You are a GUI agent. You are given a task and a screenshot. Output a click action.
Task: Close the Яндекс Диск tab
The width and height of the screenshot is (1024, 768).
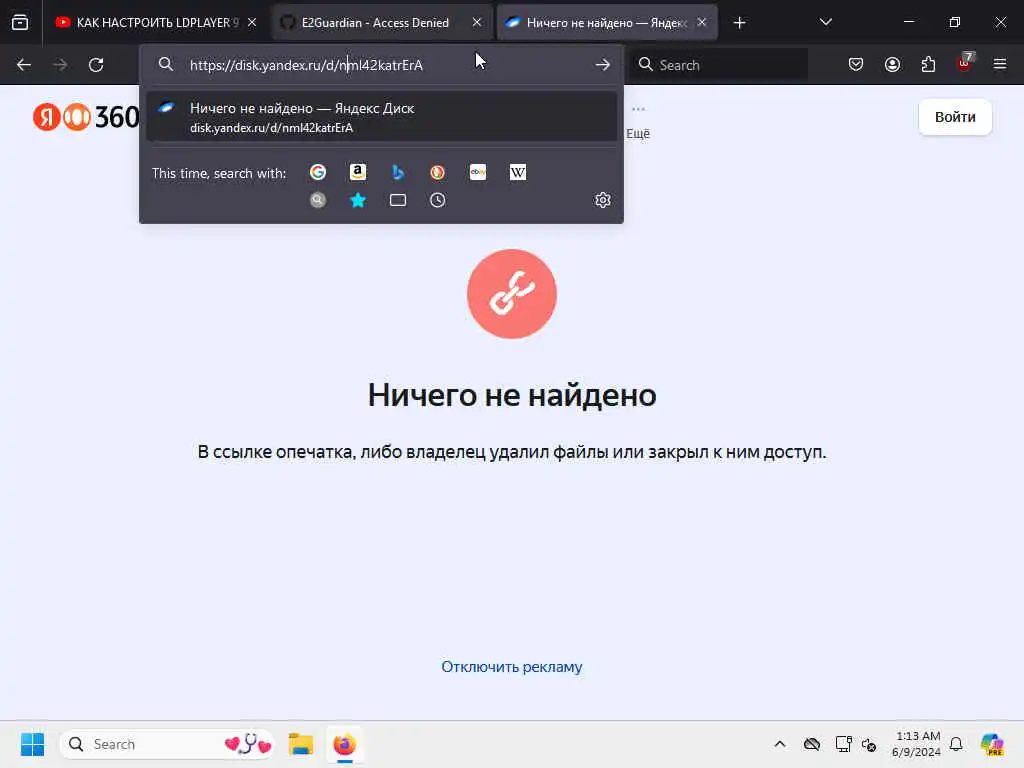coord(702,23)
